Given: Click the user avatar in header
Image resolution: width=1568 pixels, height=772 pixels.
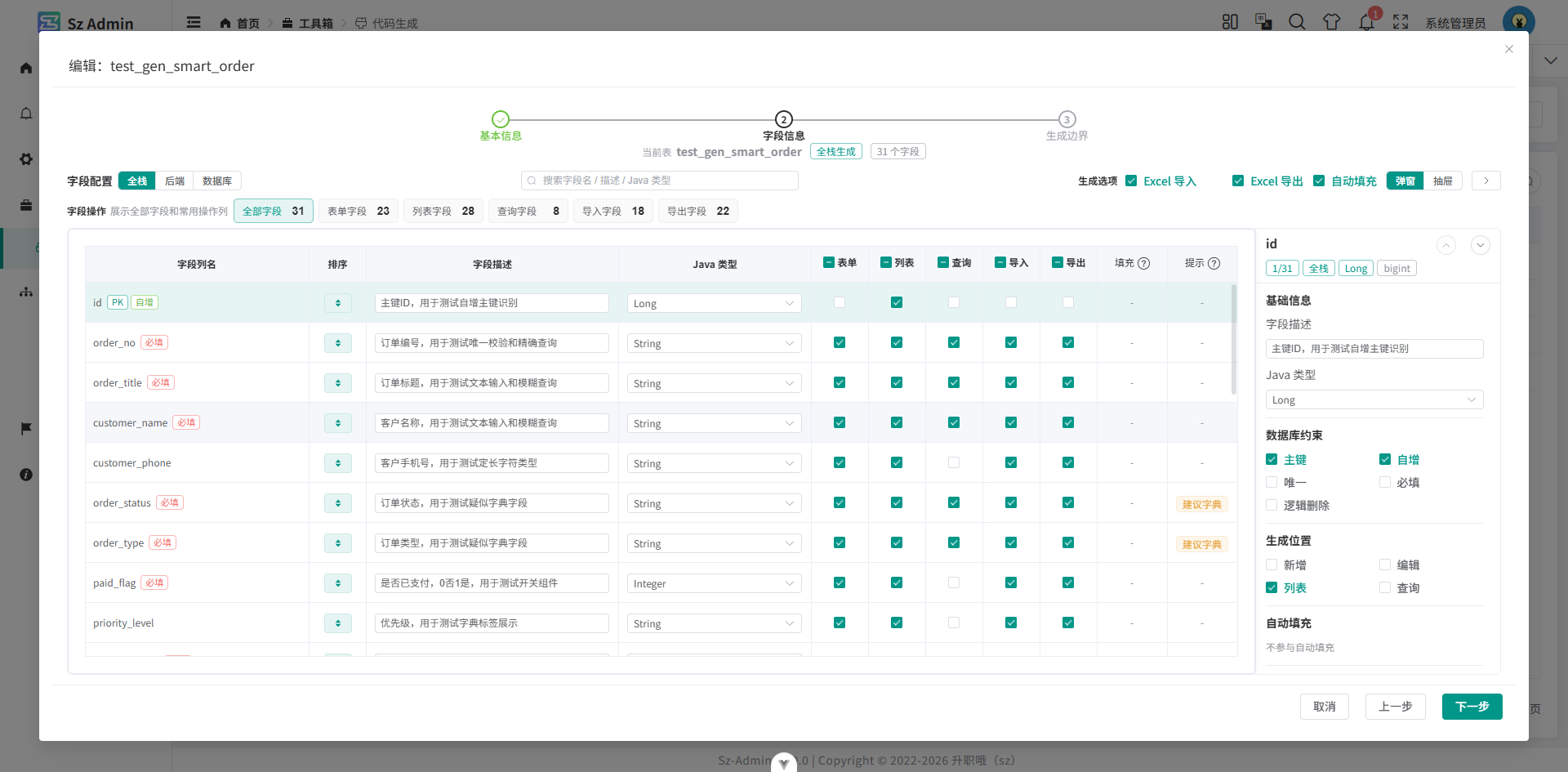Looking at the screenshot, I should coord(1519,22).
